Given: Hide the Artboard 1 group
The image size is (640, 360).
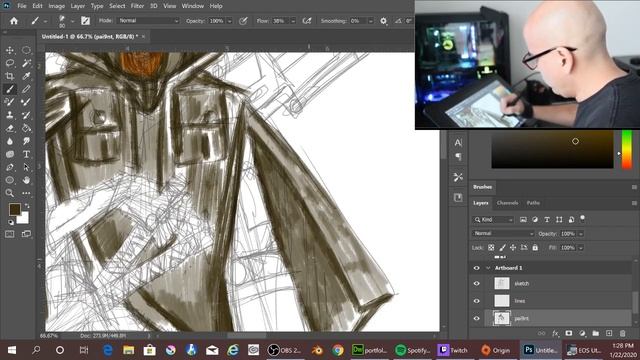Looking at the screenshot, I should [x=476, y=268].
